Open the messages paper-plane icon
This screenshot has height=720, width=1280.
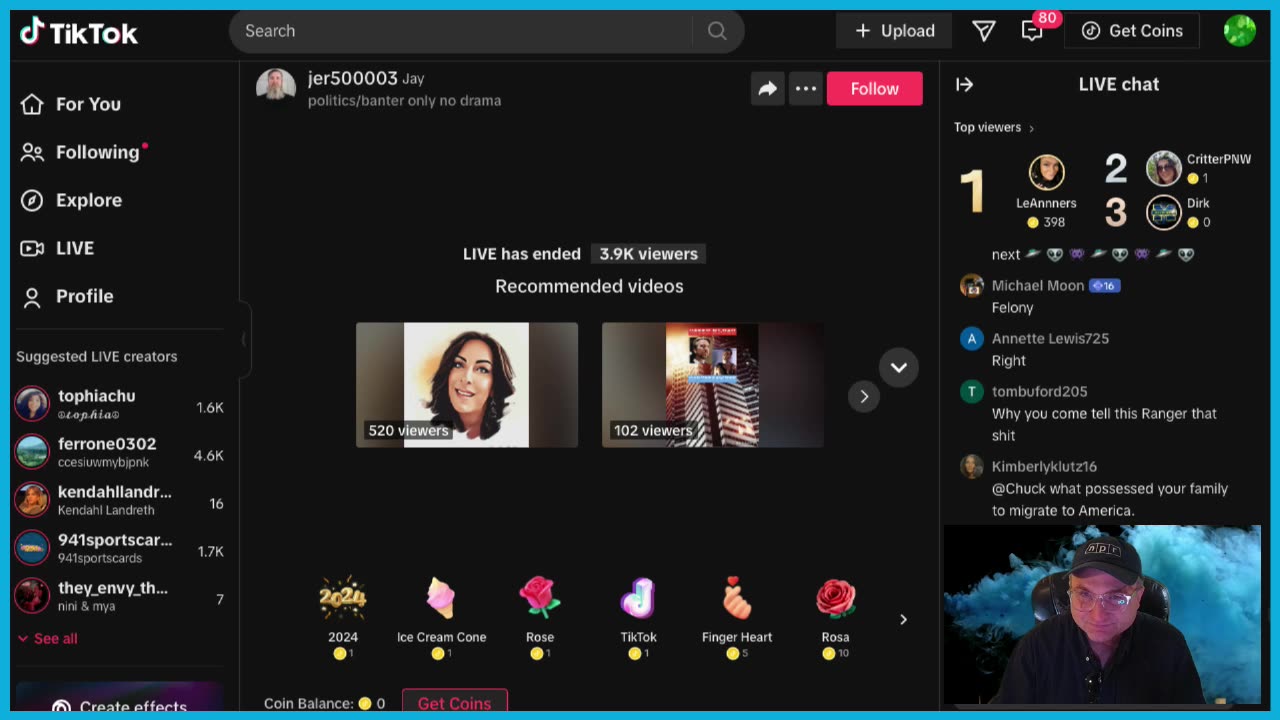(984, 31)
